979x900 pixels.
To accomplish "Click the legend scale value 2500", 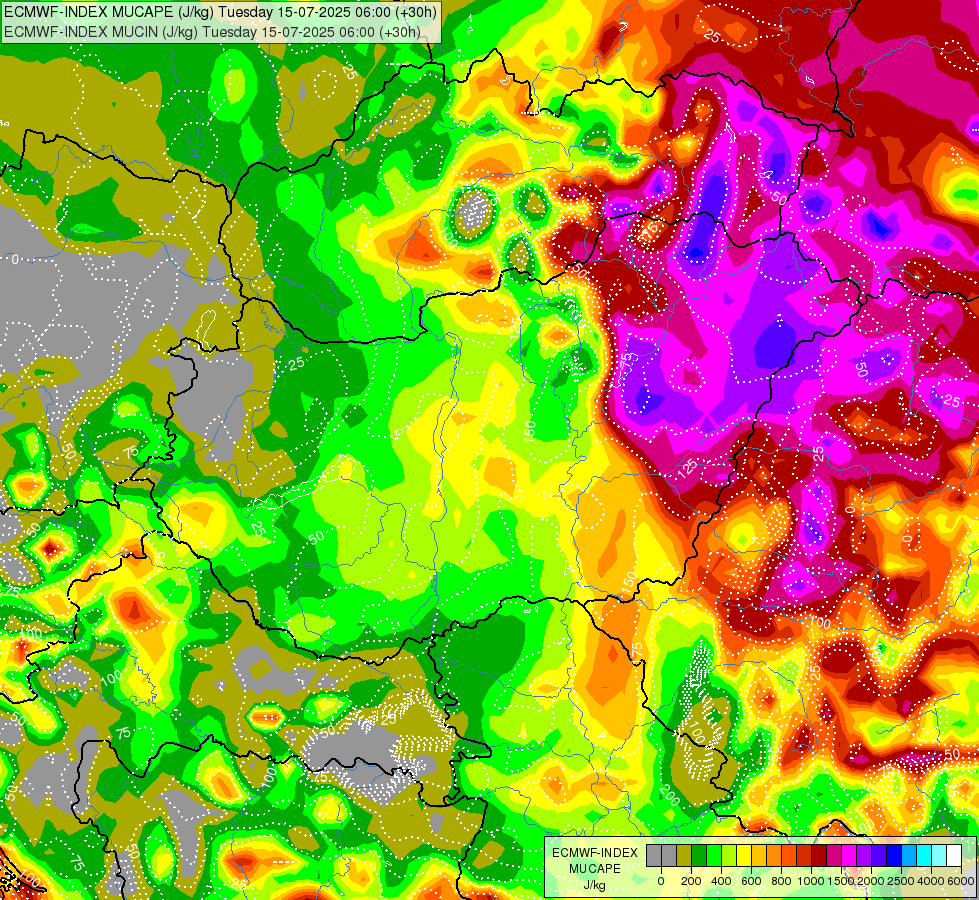I will coord(901,881).
